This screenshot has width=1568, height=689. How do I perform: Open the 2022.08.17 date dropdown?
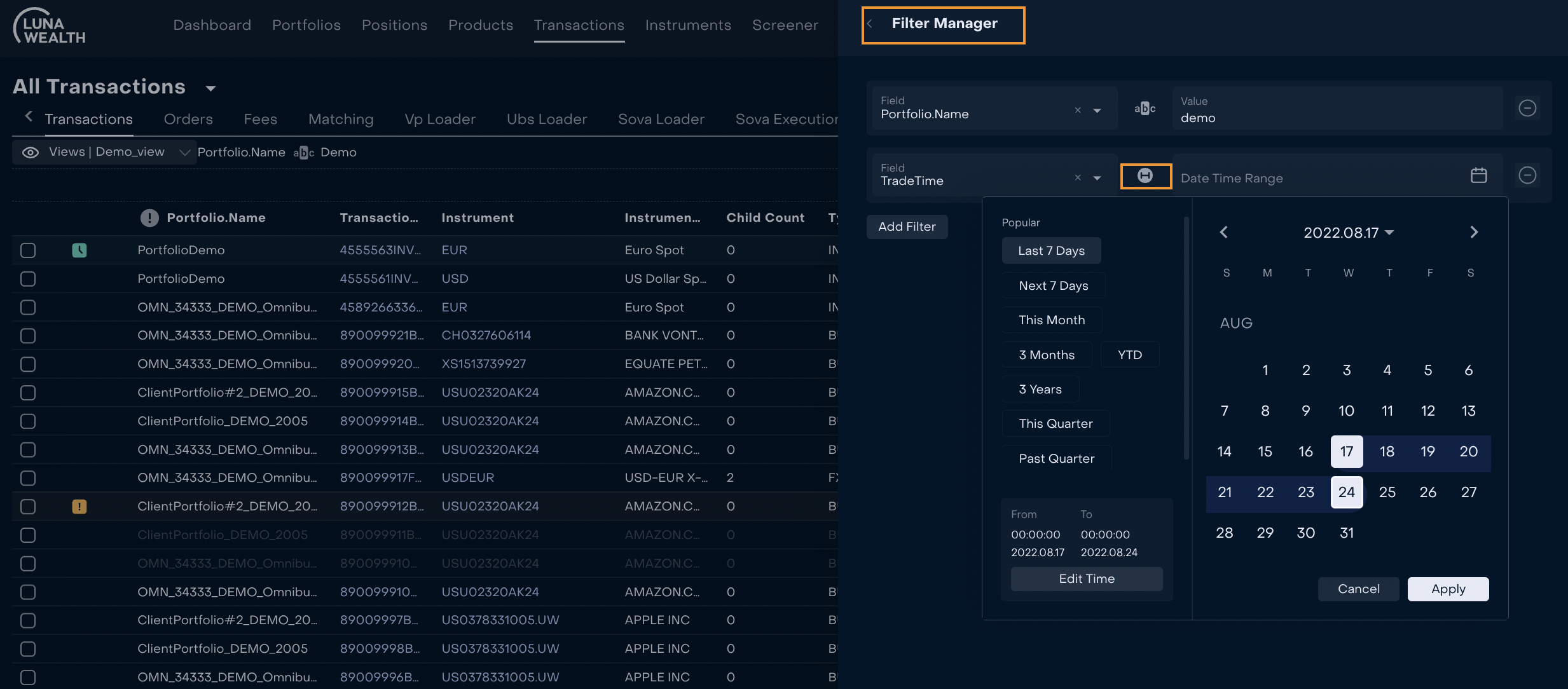[1348, 233]
